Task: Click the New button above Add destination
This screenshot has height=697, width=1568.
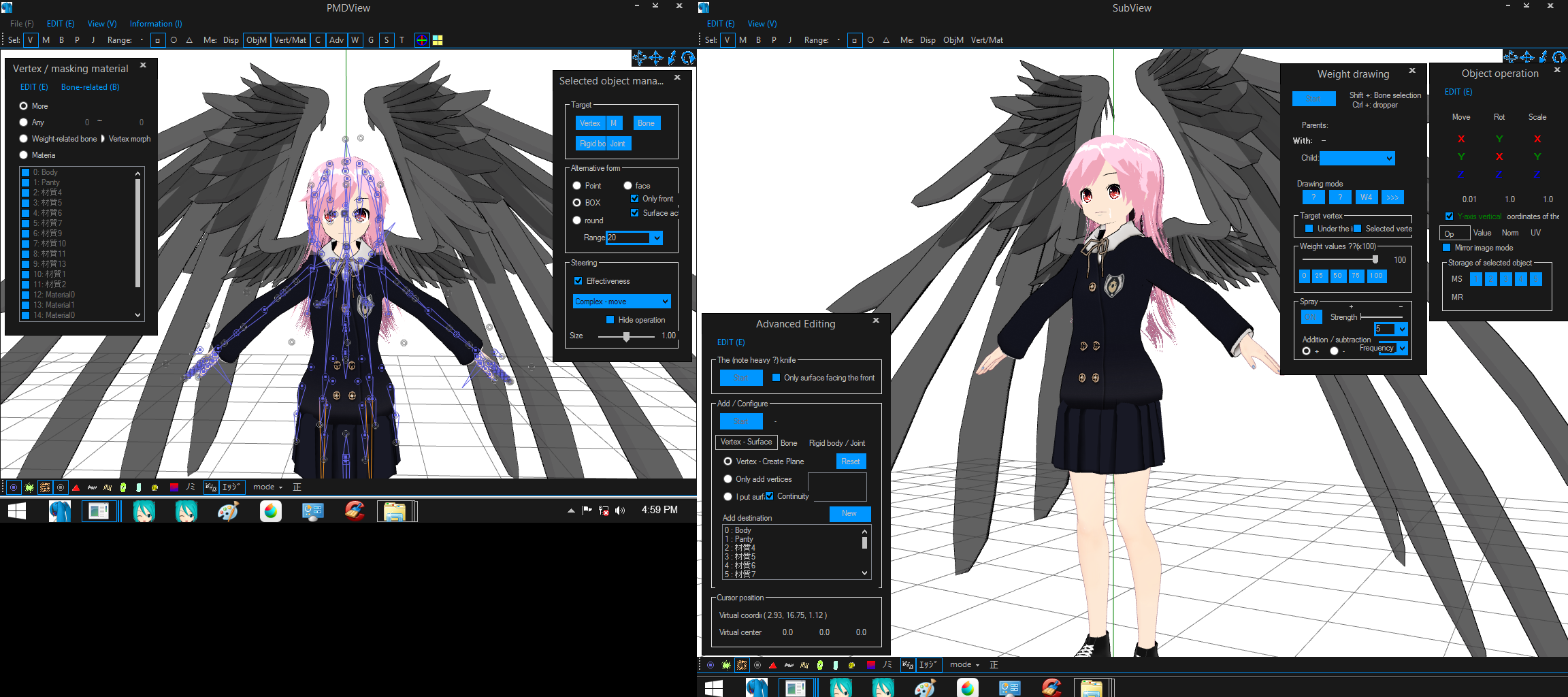Action: click(x=849, y=513)
